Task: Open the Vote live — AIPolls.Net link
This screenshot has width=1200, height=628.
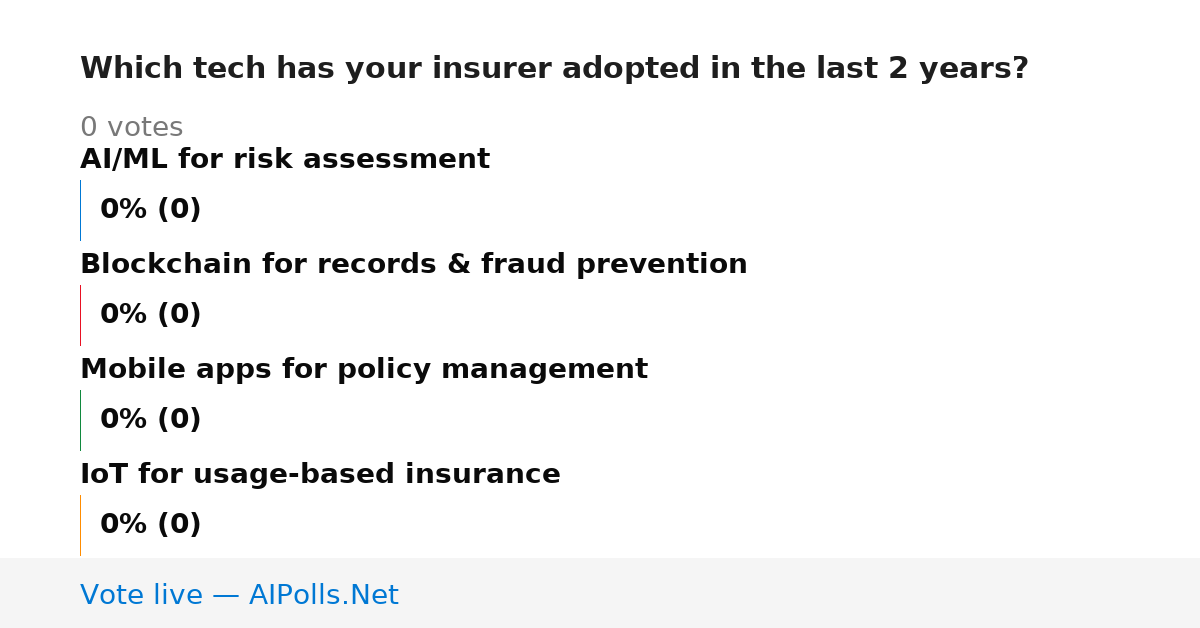Action: tap(239, 595)
